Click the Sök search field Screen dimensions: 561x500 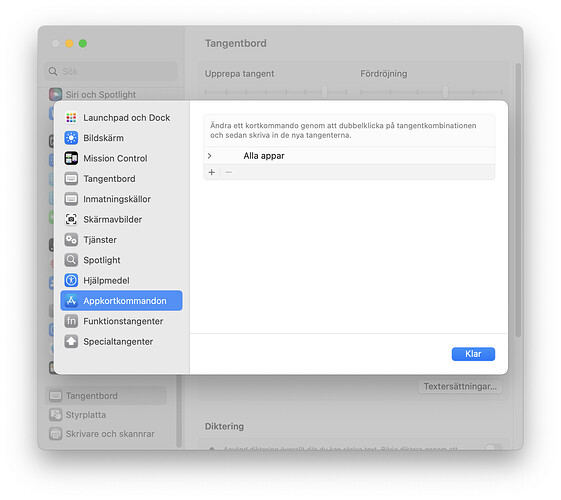tap(111, 71)
